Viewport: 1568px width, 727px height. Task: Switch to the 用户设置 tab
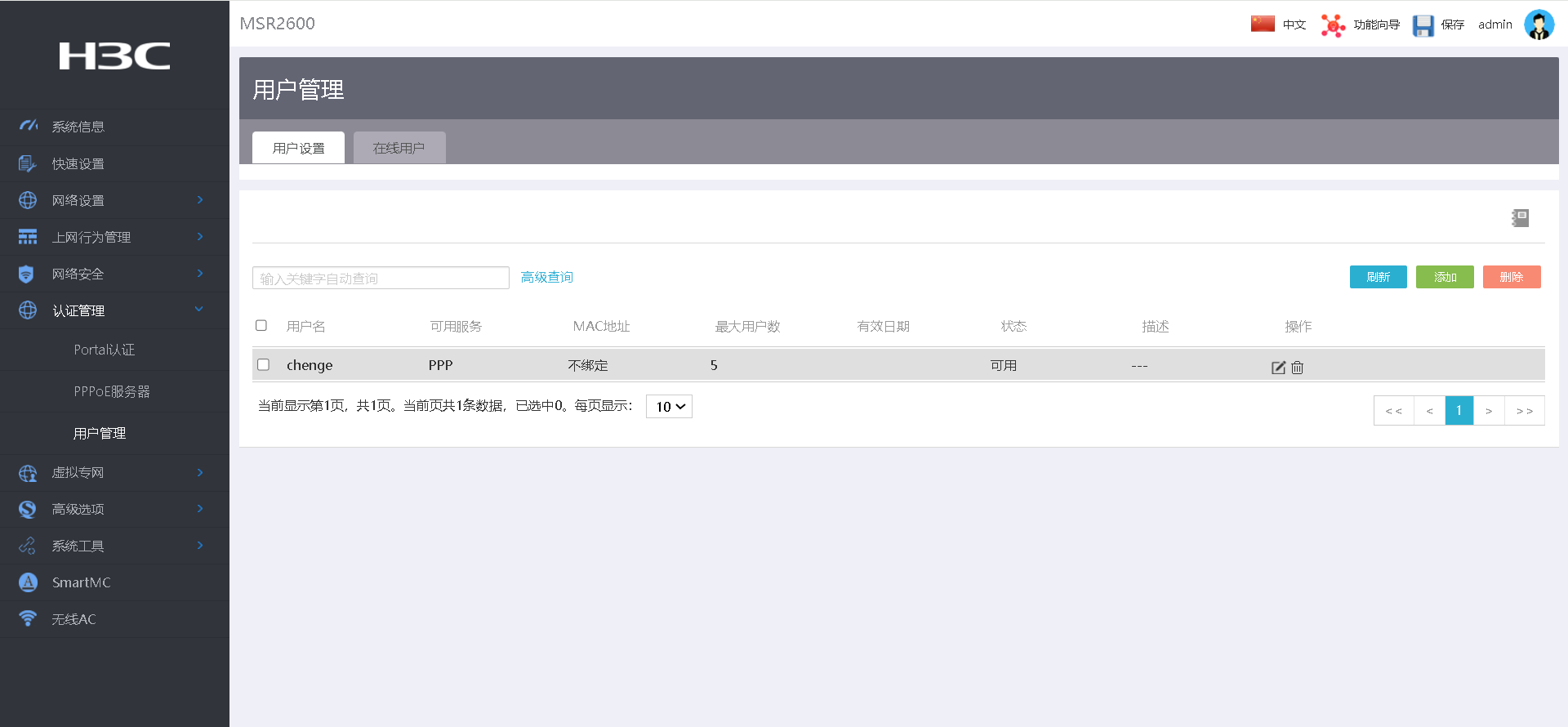[x=298, y=148]
